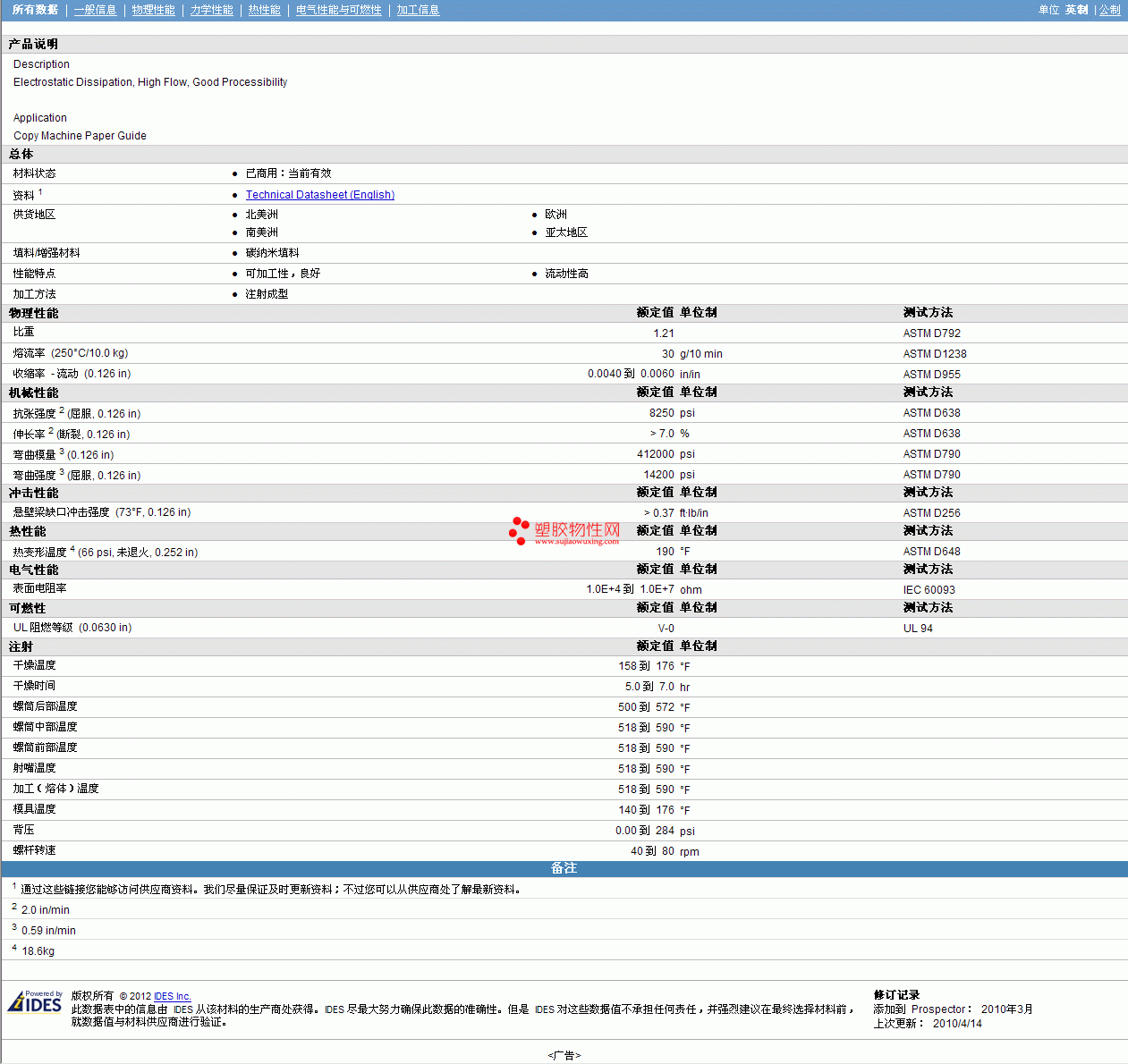The height and width of the screenshot is (1064, 1128).
Task: Select the 英制 (imperial) unit option
Action: (1076, 10)
